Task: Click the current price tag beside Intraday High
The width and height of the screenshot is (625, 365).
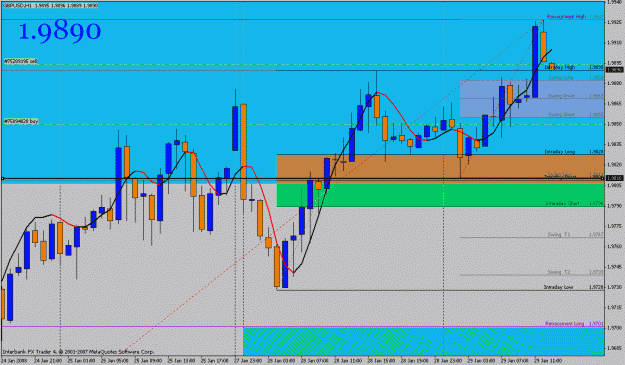Action: tap(614, 70)
